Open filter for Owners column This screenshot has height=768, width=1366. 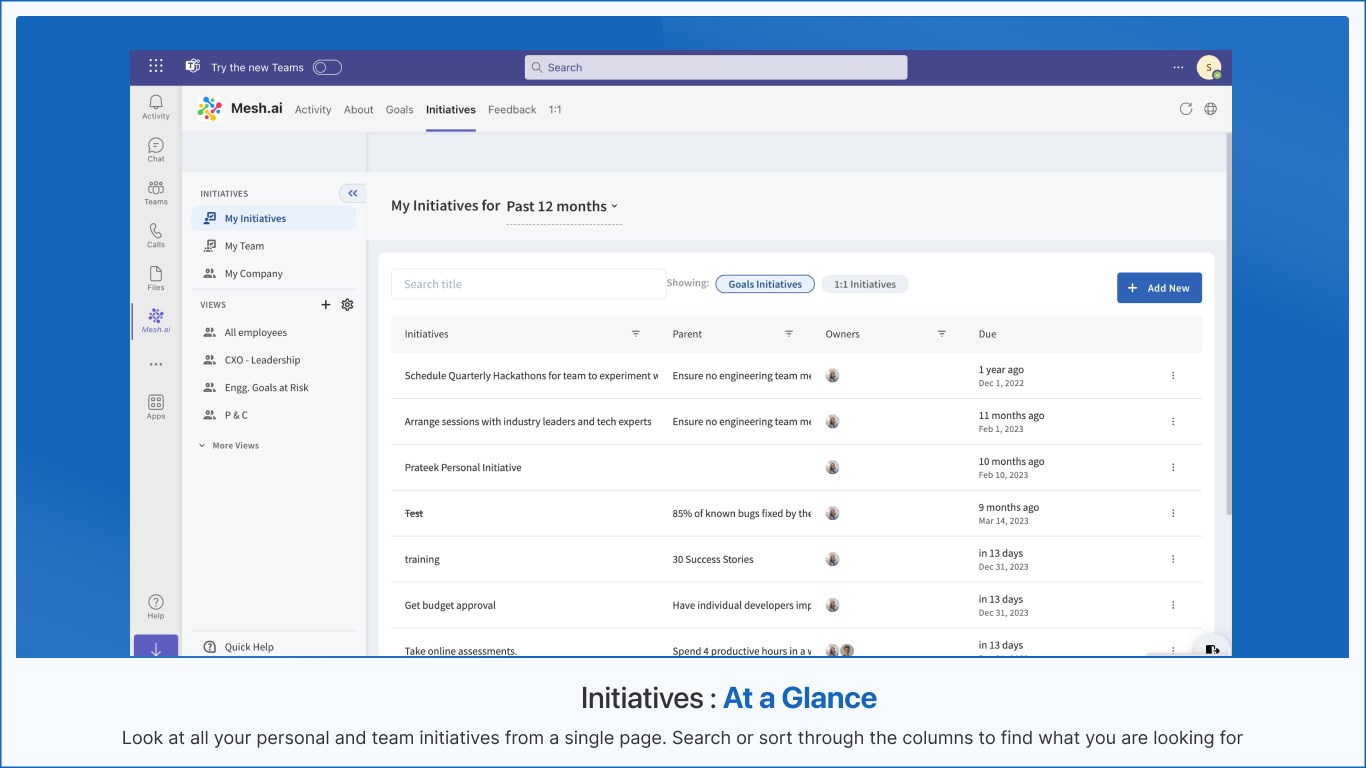(942, 334)
